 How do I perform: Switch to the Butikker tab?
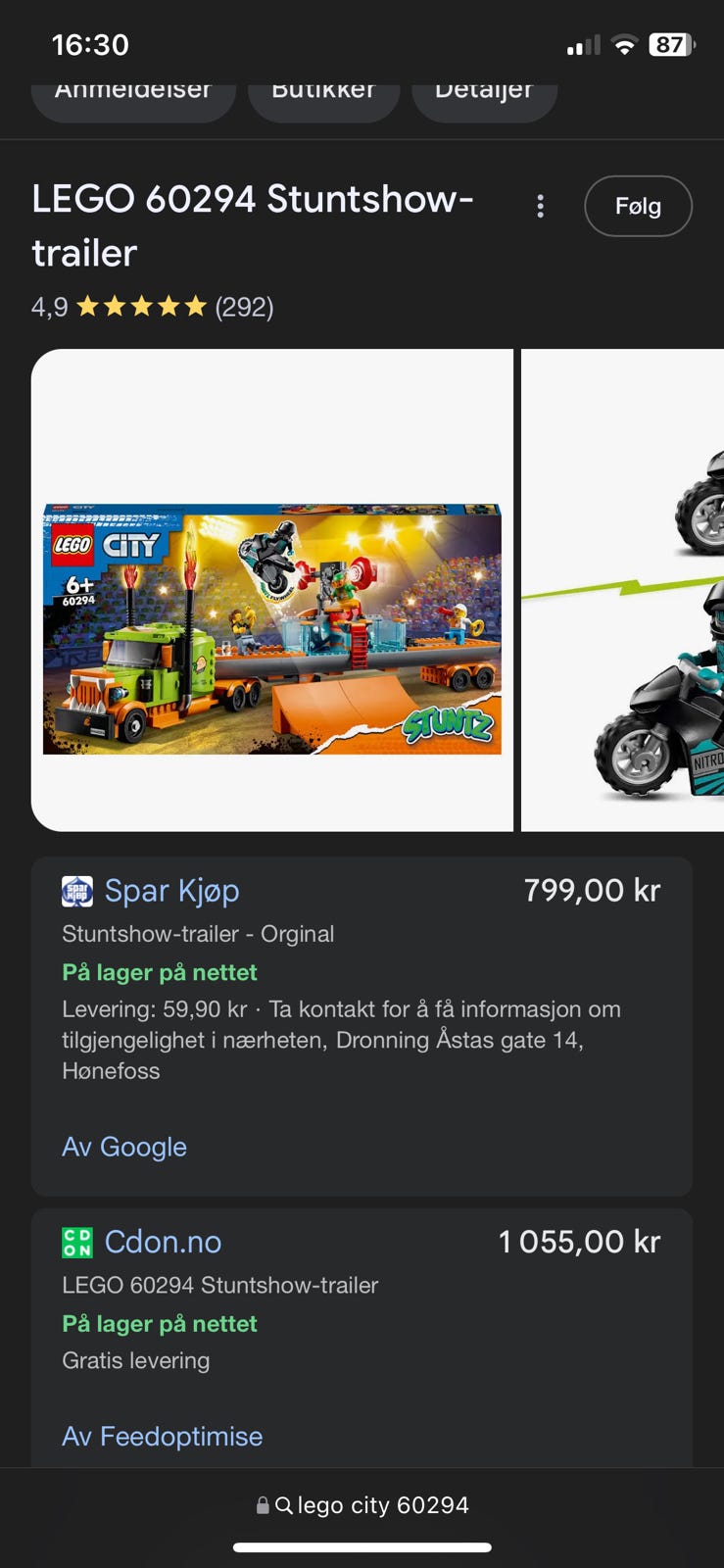coord(323,95)
